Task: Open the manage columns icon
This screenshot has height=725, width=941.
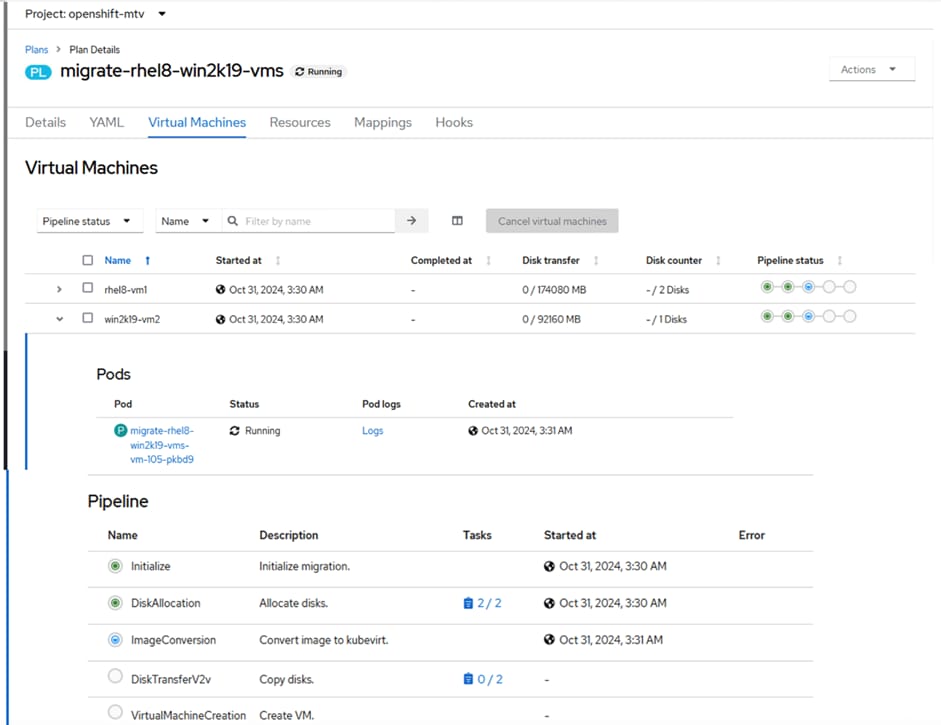Action: click(x=457, y=221)
